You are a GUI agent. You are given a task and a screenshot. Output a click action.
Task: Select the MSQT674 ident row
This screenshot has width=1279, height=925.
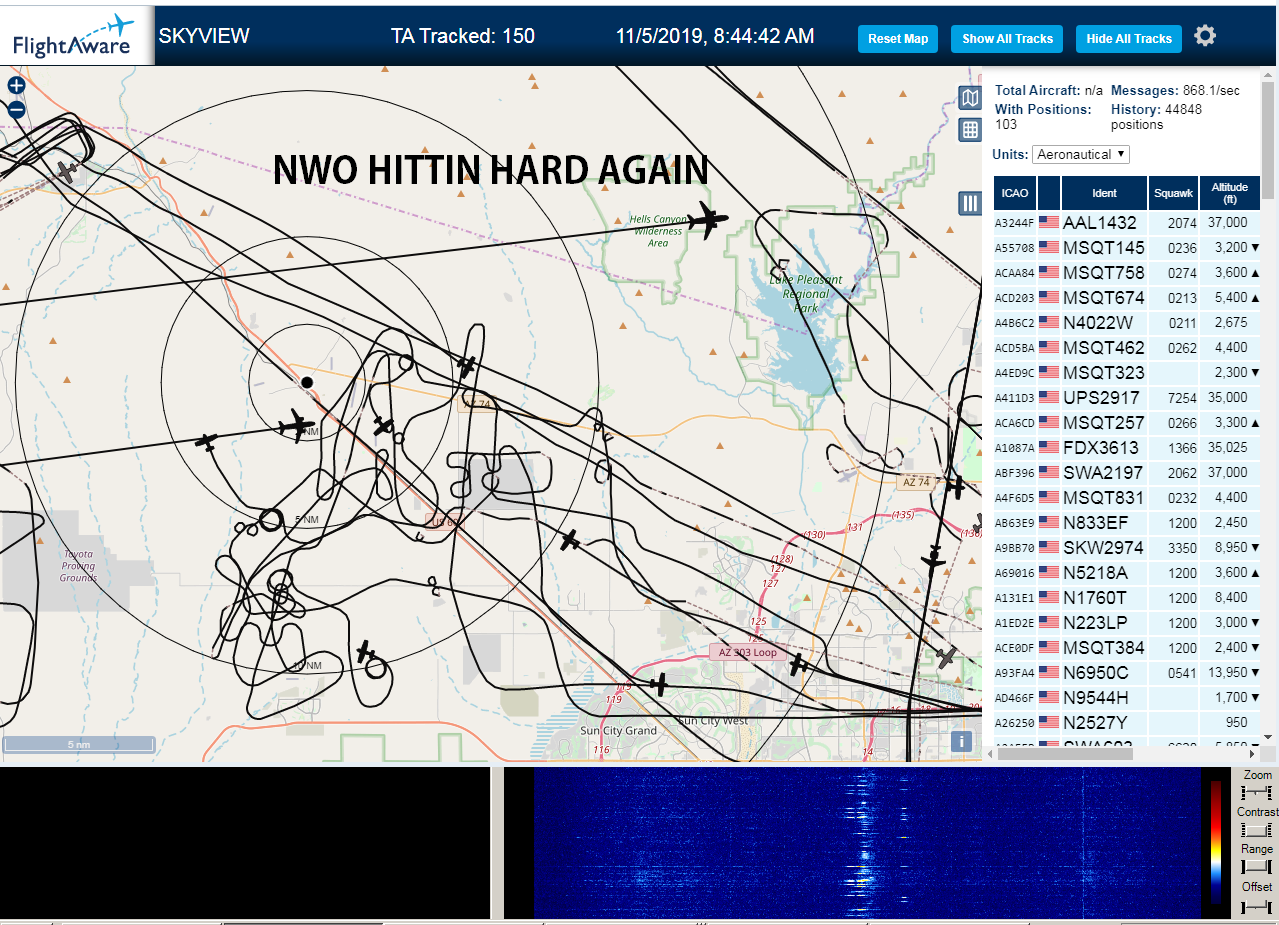pos(1127,297)
